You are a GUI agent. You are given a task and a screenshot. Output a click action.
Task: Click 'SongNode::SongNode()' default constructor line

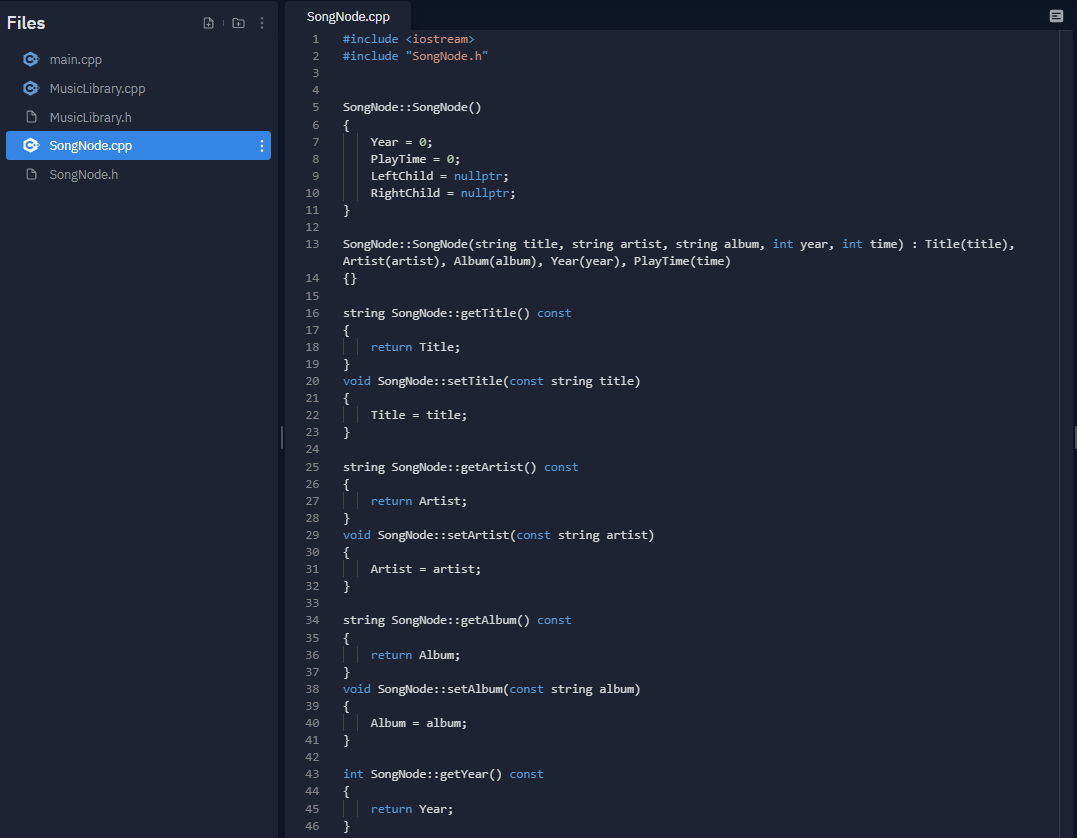click(412, 107)
